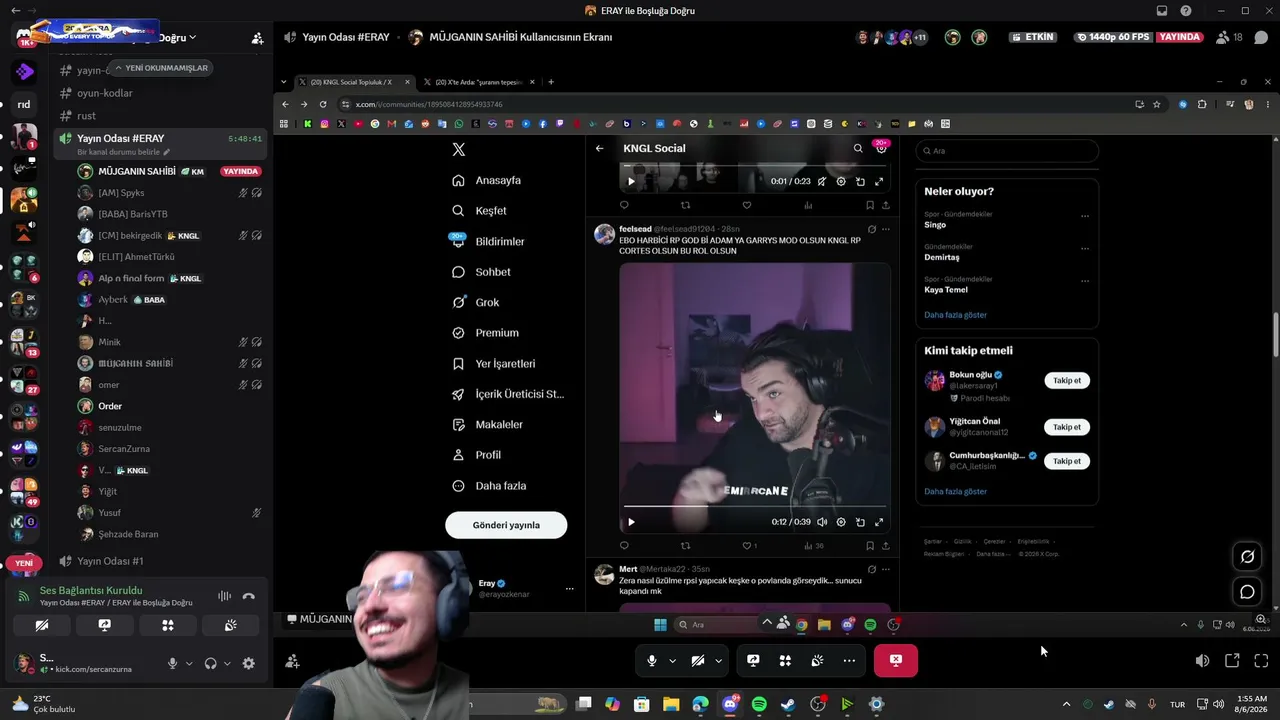This screenshot has height=720, width=1280.
Task: Go to Anasayfa in the X sidebar
Action: (x=487, y=180)
